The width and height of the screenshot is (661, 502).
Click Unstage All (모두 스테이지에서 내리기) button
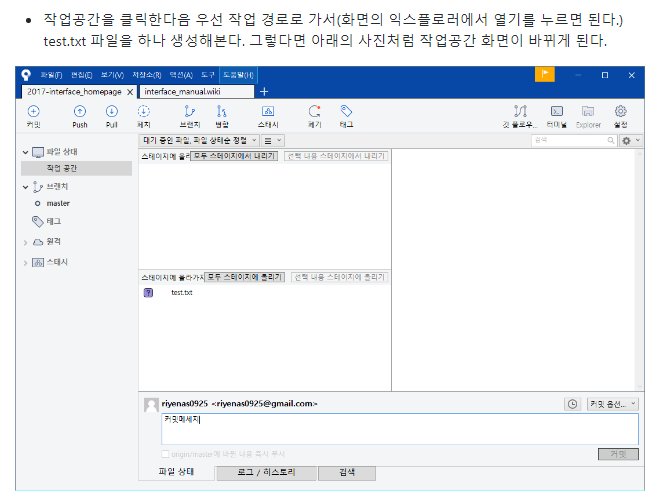234,156
